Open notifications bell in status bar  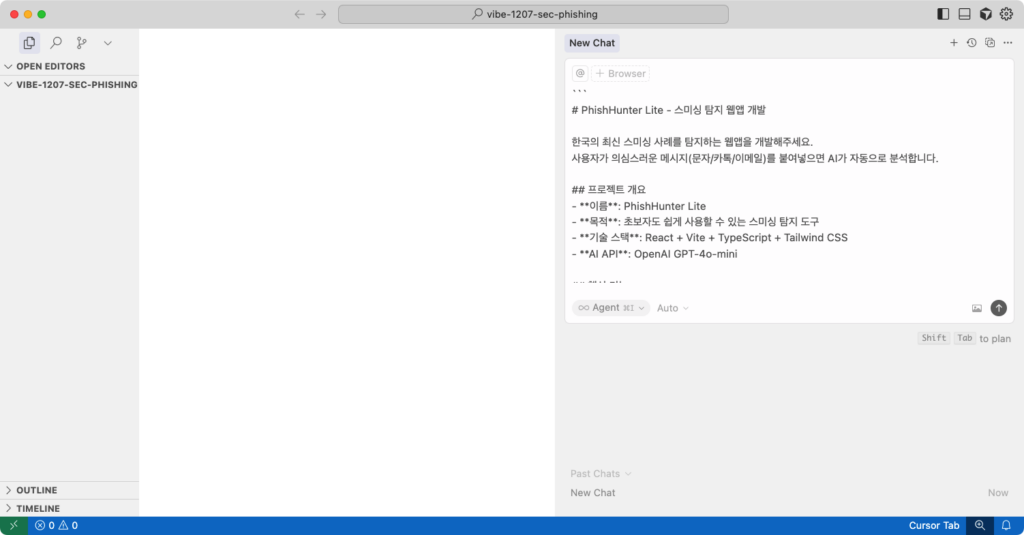1006,525
